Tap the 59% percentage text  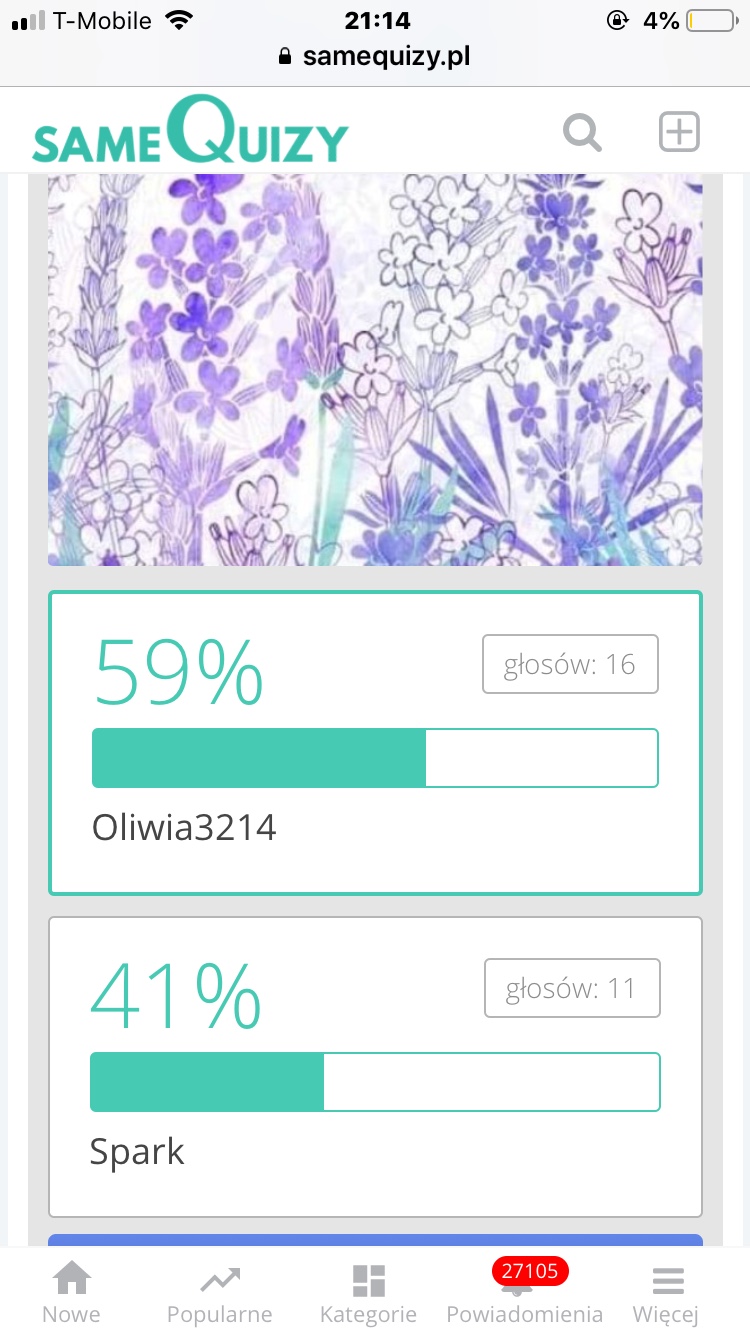178,670
